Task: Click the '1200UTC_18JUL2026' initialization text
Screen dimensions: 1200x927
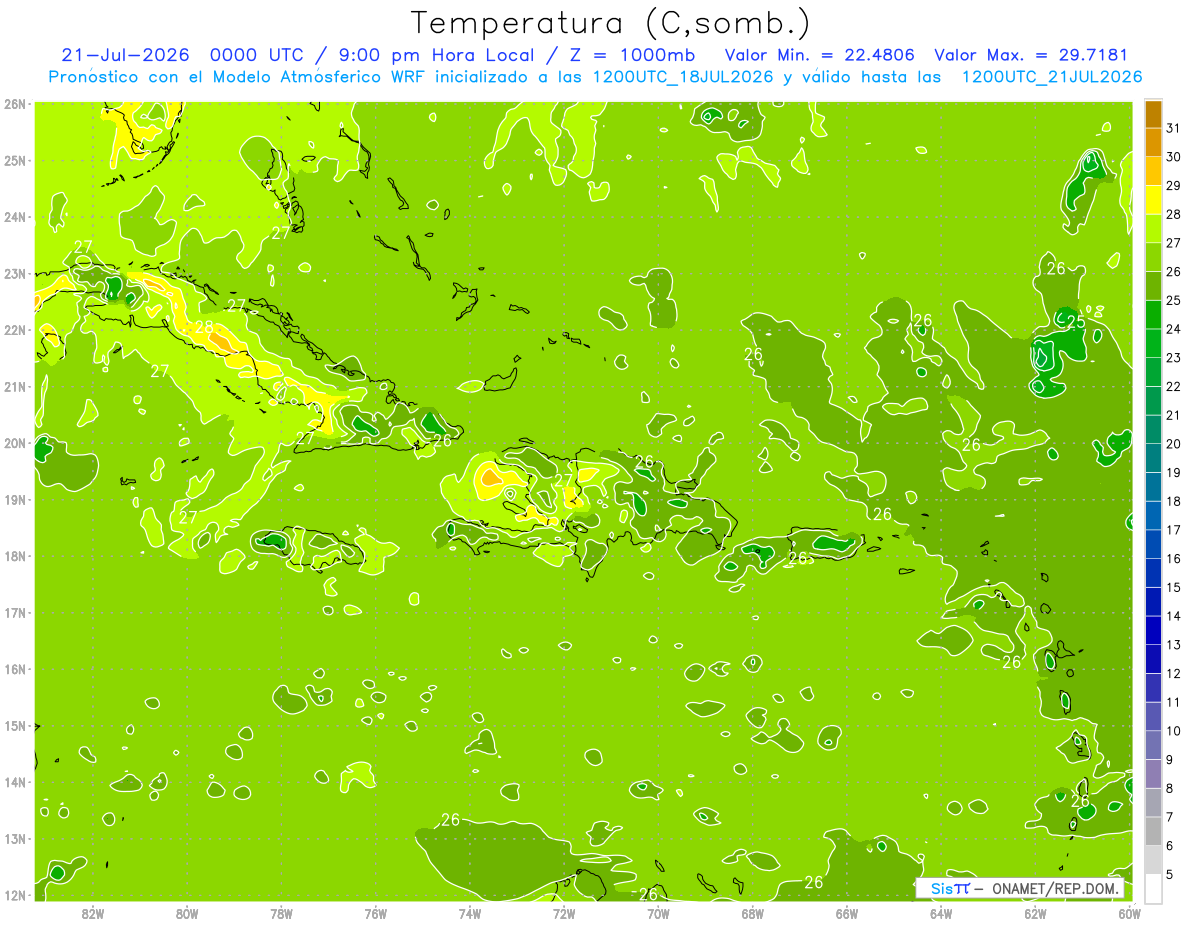Action: pos(684,77)
